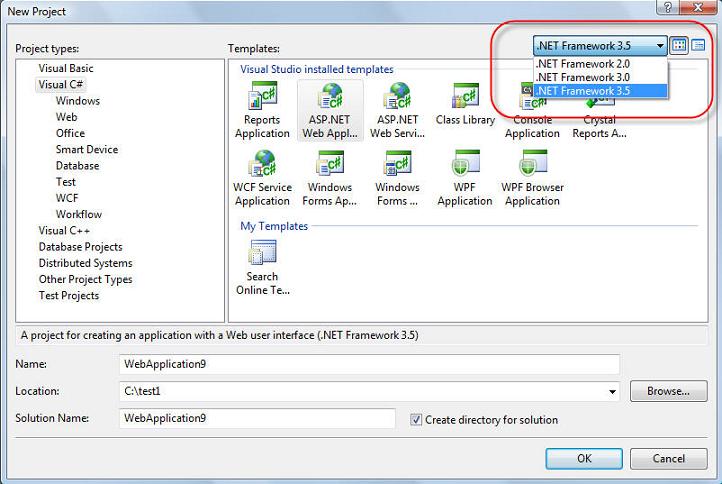The image size is (722, 484).
Task: Select the Console Application template
Action: point(532,111)
